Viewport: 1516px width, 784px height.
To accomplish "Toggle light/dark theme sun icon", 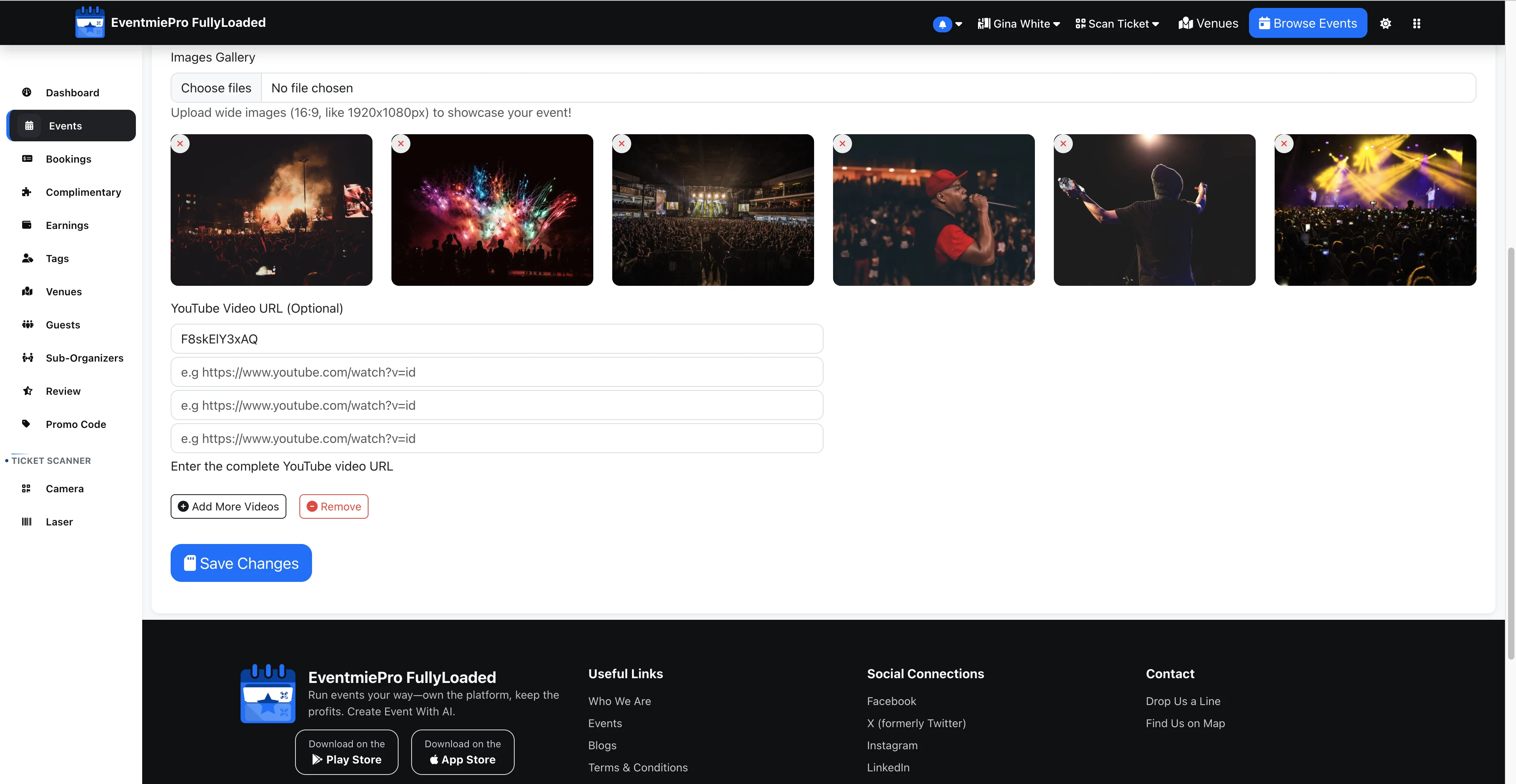I will pyautogui.click(x=1385, y=24).
